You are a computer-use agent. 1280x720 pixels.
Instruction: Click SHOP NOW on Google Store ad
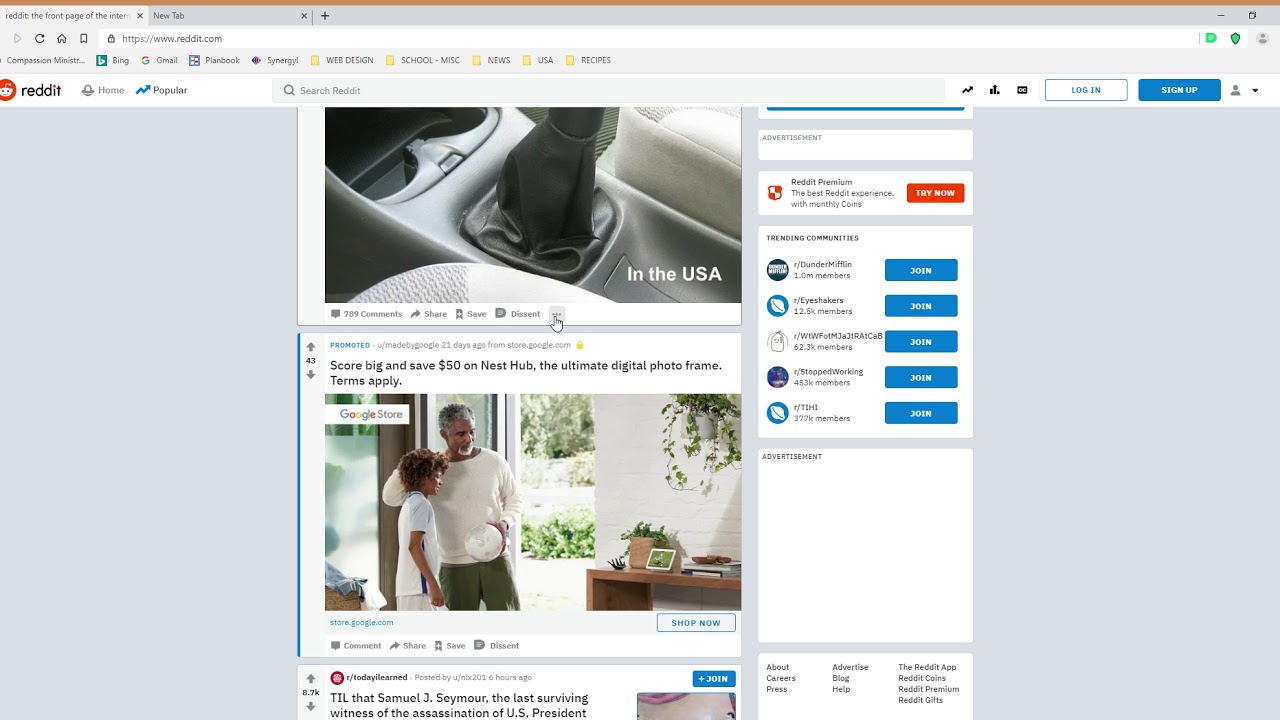696,623
